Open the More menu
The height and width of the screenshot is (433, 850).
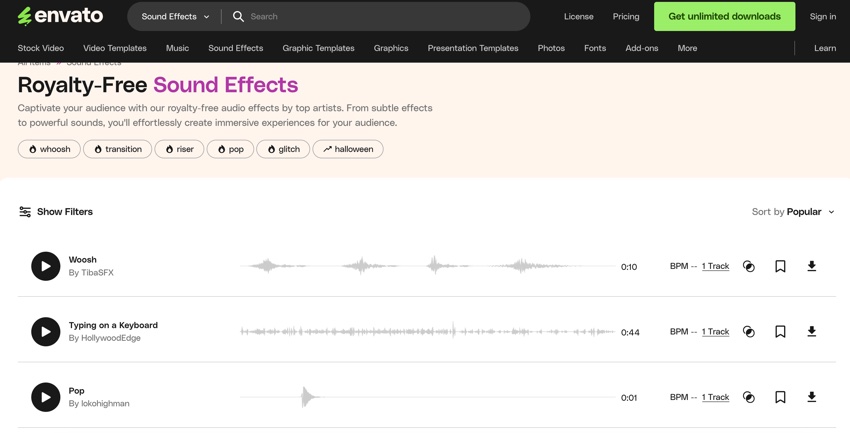pos(687,48)
